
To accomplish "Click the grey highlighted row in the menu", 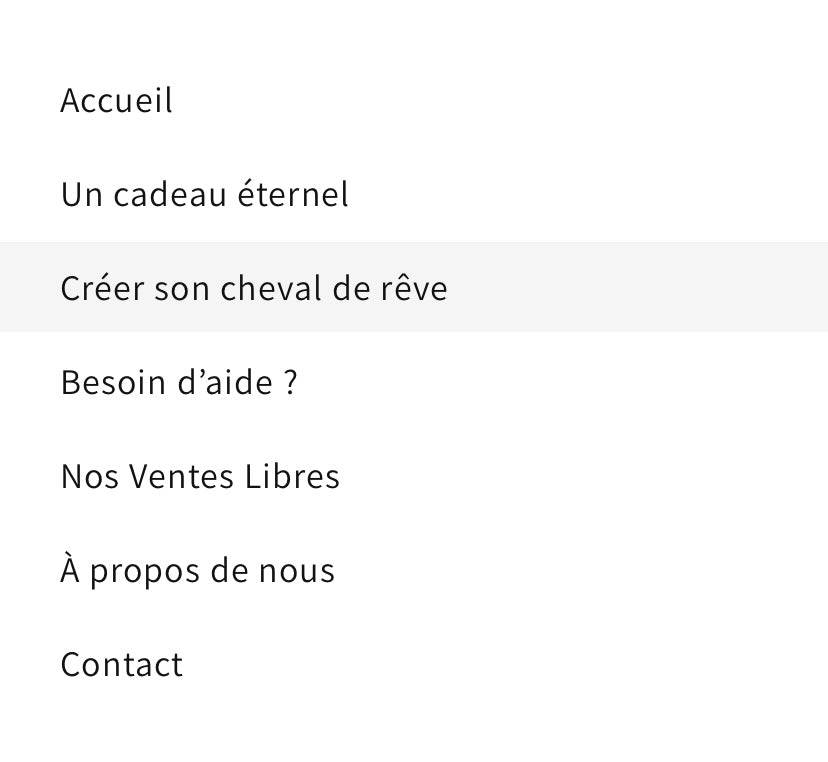I will coord(414,287).
